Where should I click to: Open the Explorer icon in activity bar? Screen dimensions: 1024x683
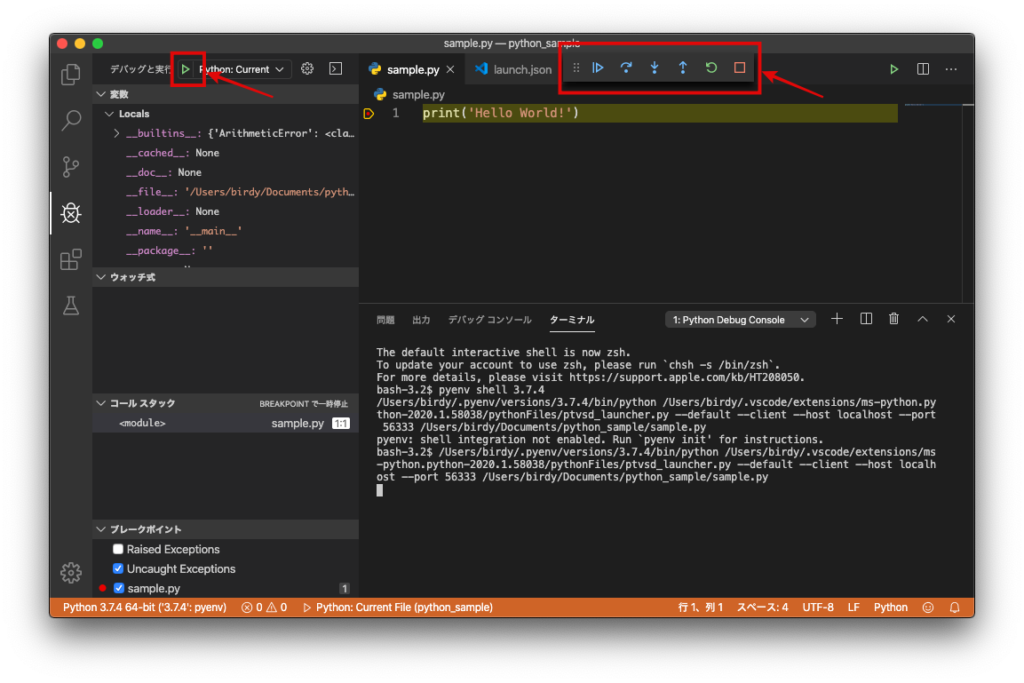pos(70,74)
